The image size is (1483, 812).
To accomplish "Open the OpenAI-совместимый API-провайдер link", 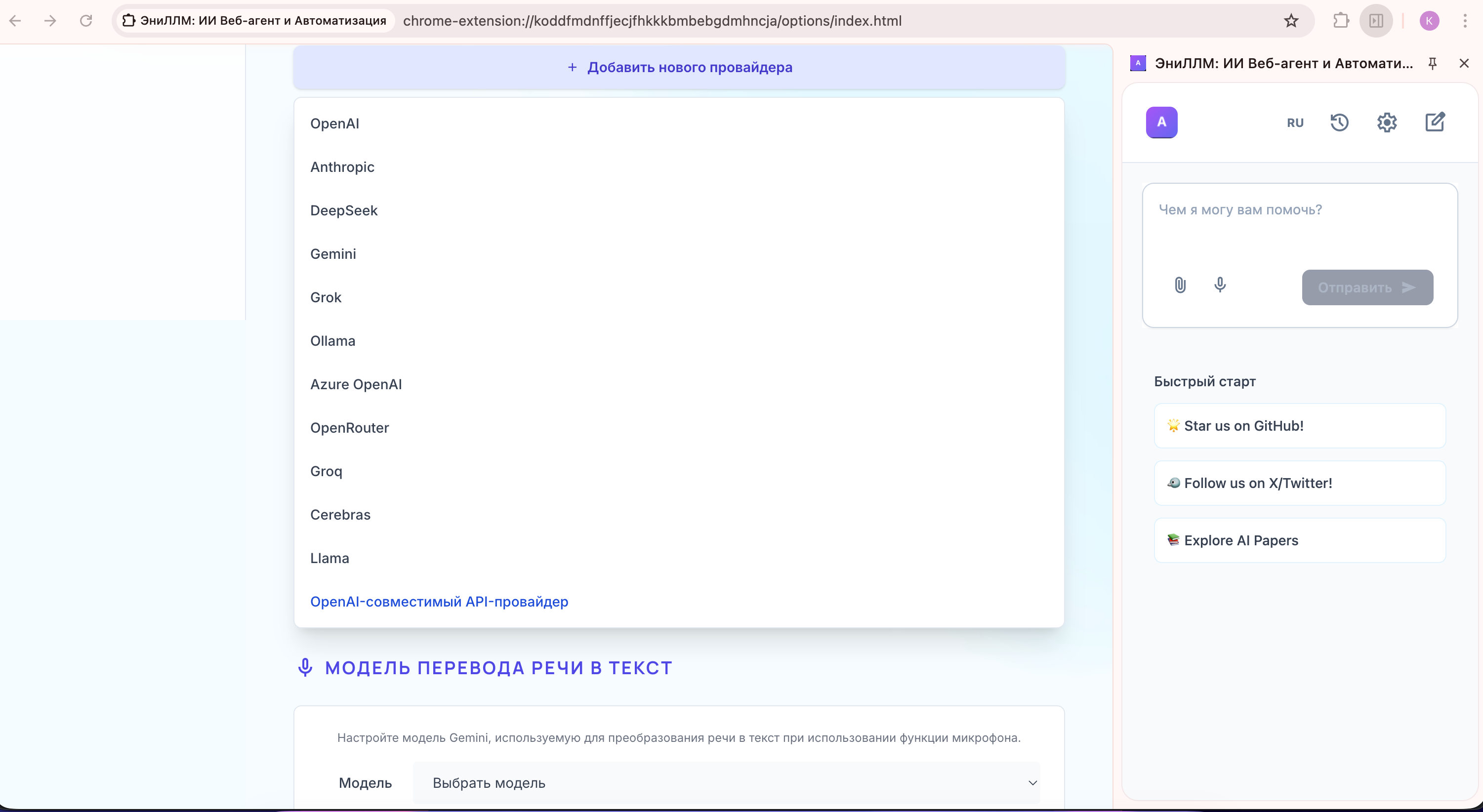I will [x=439, y=602].
